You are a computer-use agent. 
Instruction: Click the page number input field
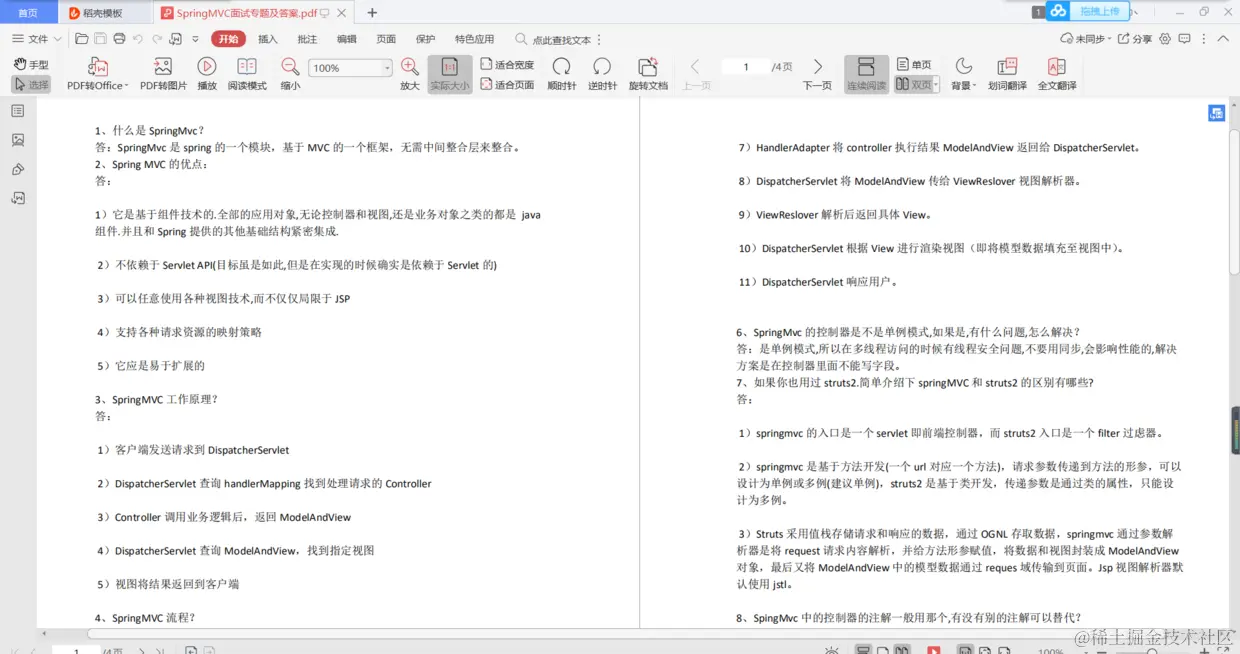[x=746, y=67]
